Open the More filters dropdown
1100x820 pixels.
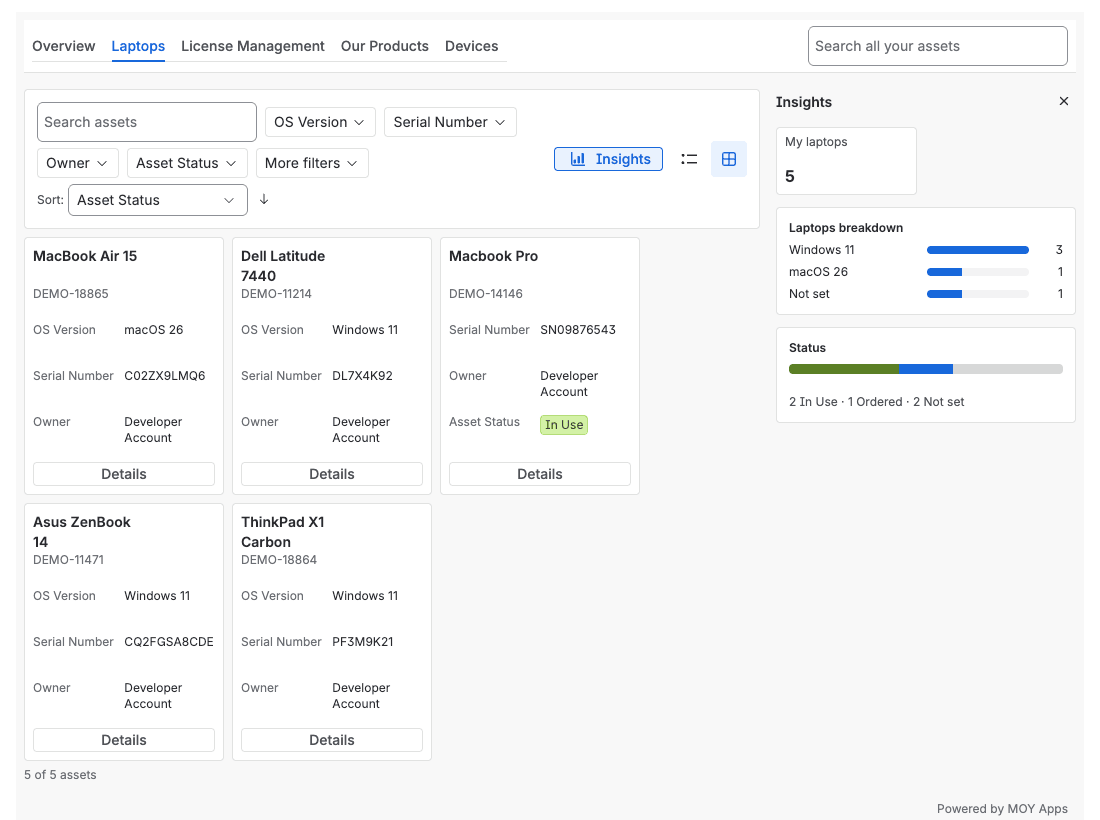point(312,163)
